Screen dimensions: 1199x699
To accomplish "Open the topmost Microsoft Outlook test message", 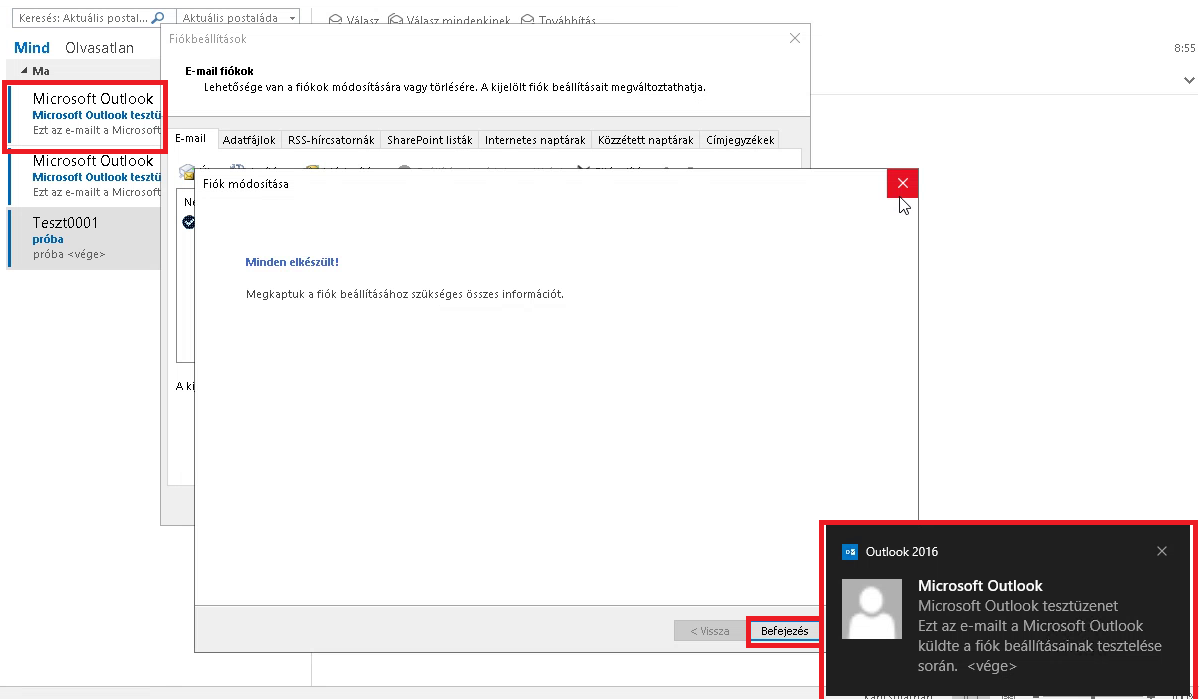I will pyautogui.click(x=84, y=114).
